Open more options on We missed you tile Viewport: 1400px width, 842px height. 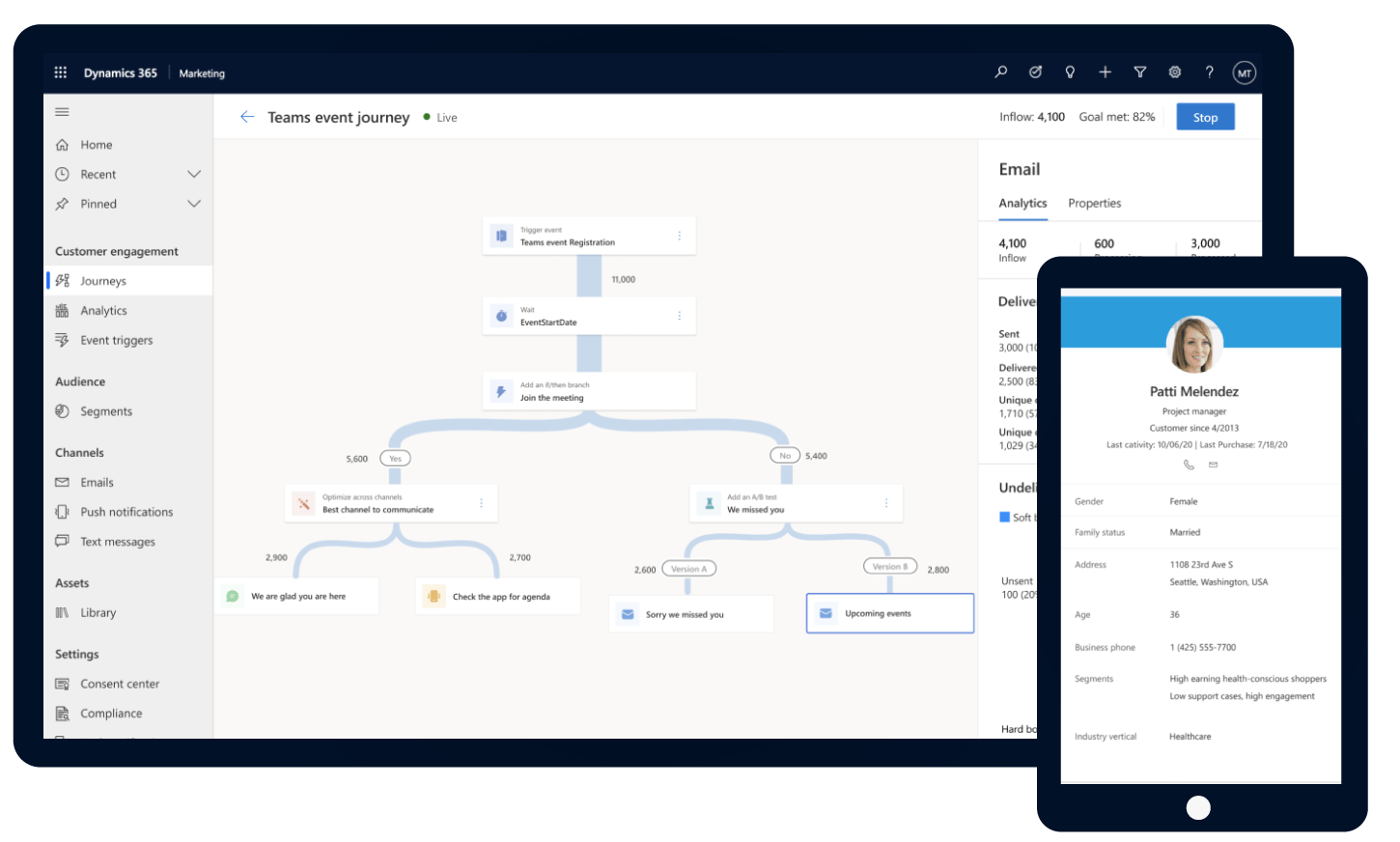885,503
